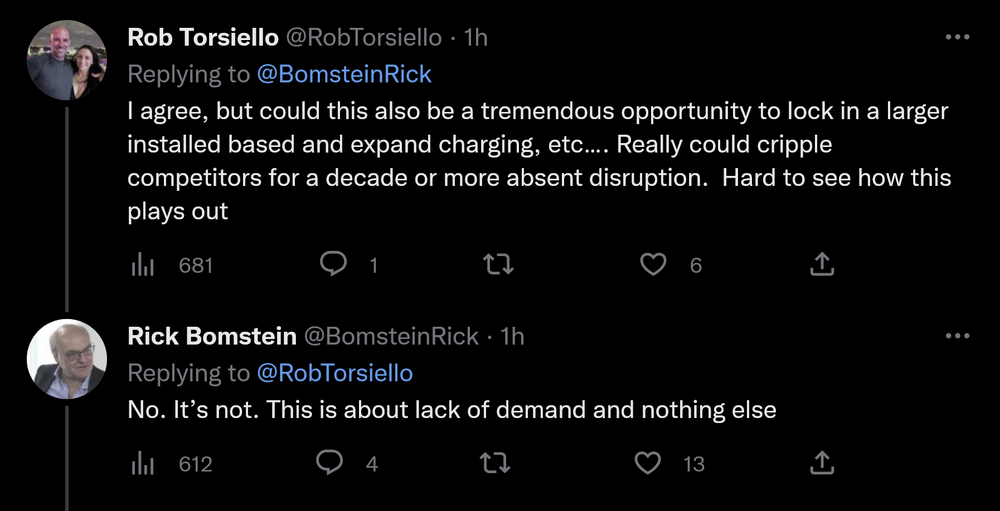View analytics for tweet with 681 views

142,264
